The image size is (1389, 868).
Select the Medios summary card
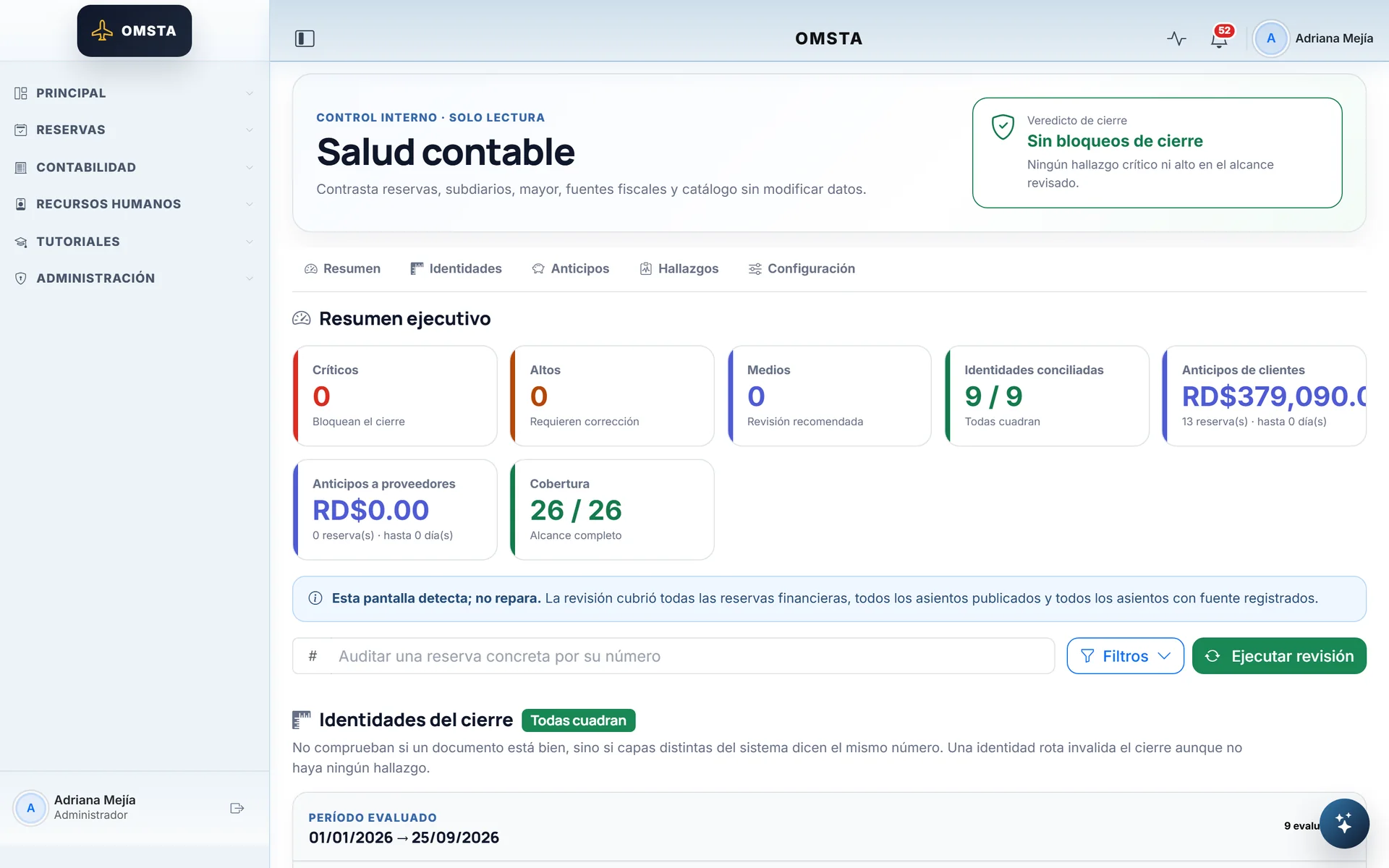(830, 396)
